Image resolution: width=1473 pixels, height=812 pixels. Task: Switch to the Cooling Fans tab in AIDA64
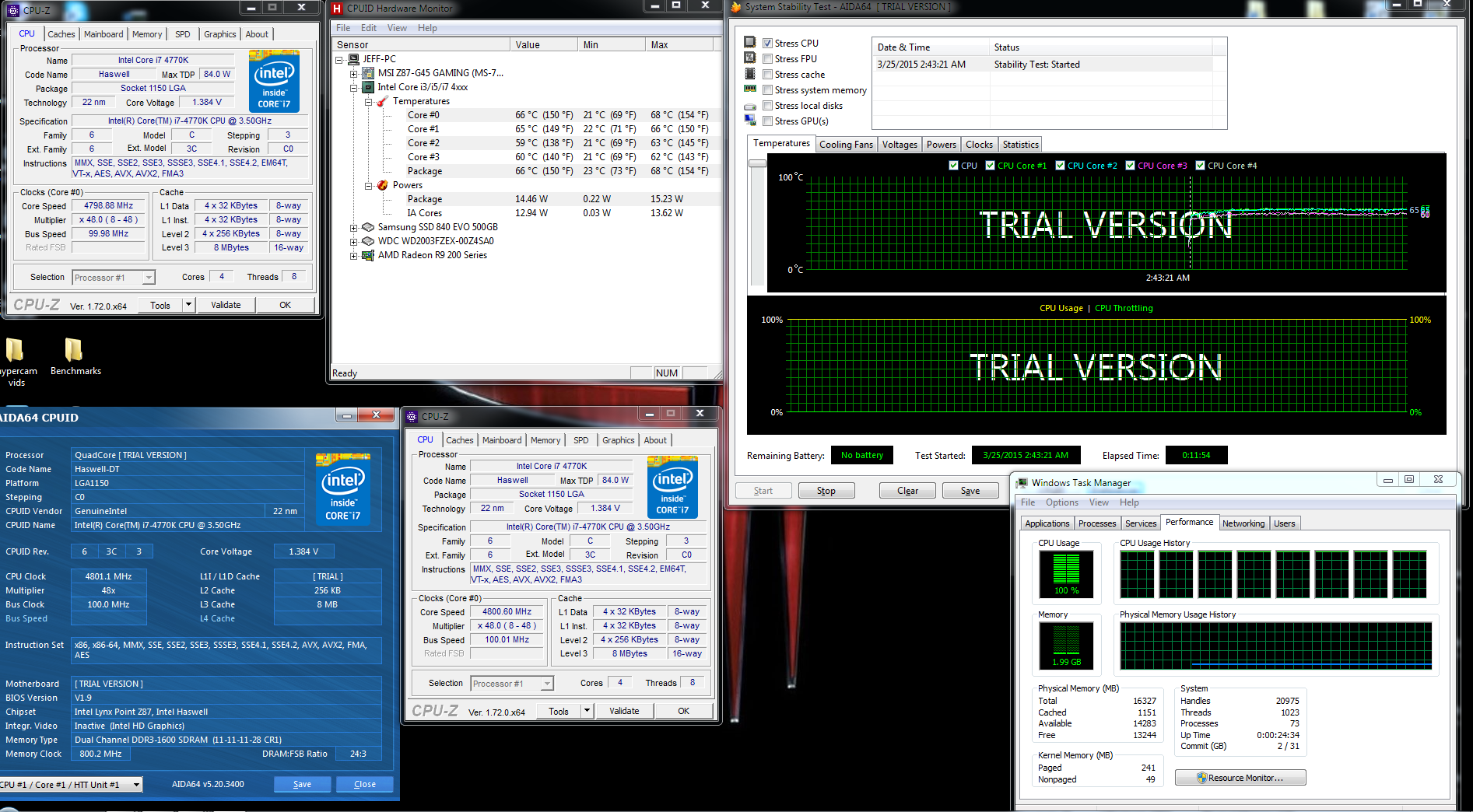[846, 145]
